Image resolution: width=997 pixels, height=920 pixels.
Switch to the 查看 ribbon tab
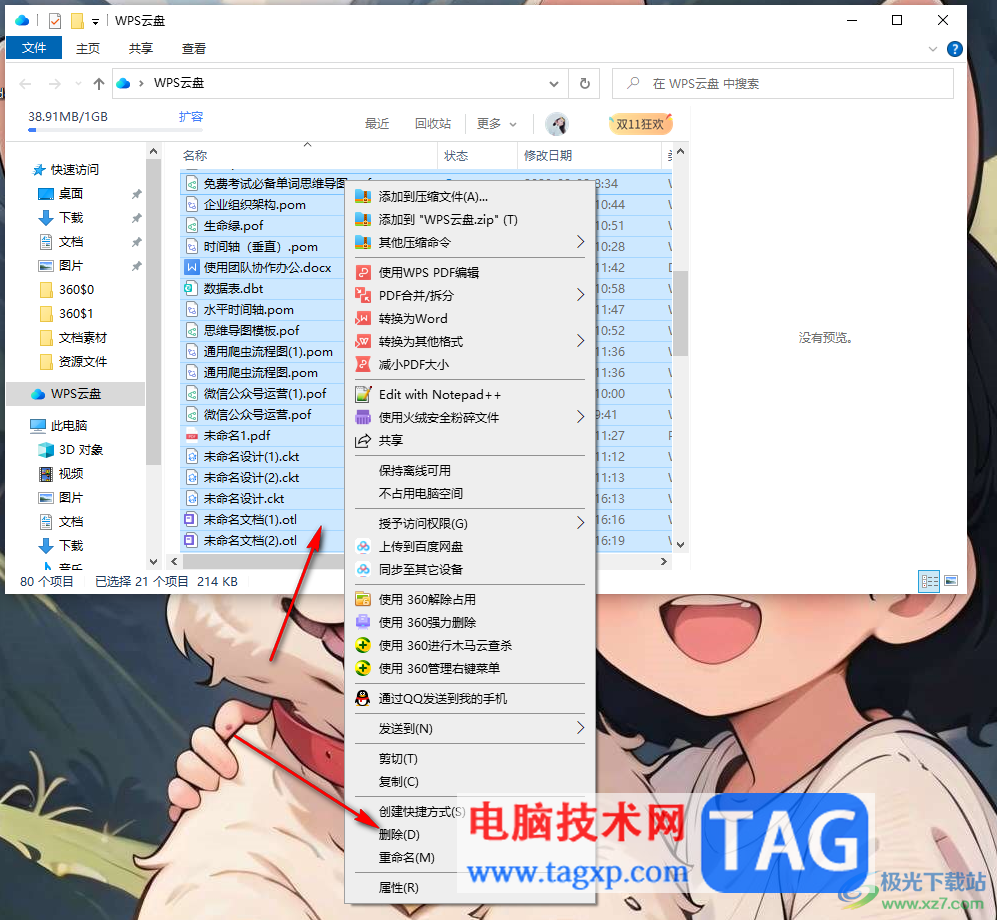(194, 48)
